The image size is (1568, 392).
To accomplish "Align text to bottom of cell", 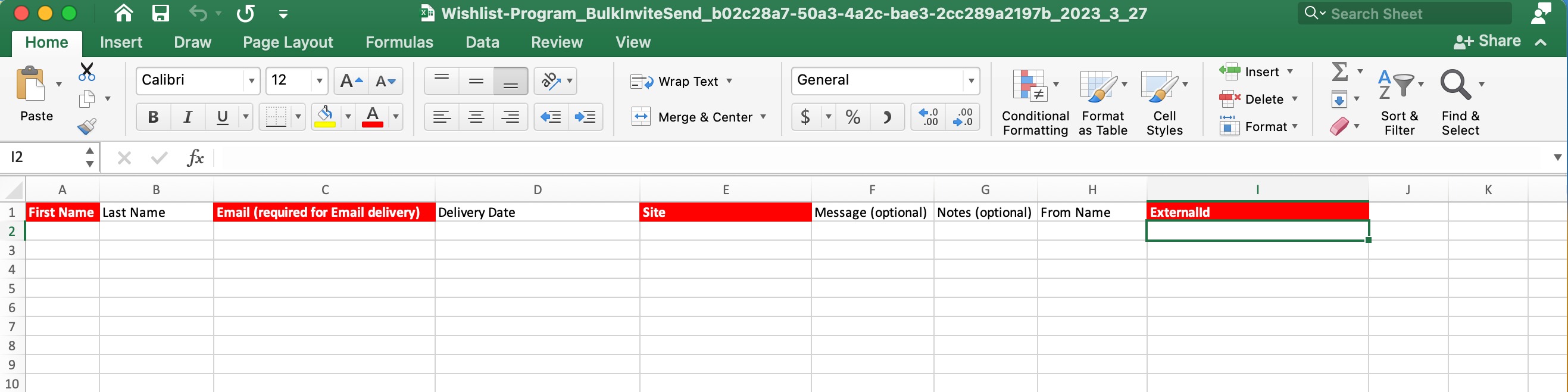I will (511, 81).
